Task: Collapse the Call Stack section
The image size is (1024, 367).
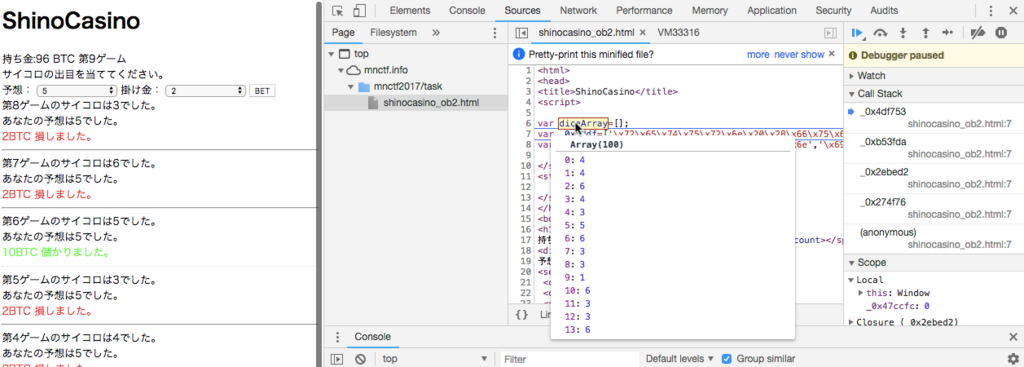Action: 852,93
